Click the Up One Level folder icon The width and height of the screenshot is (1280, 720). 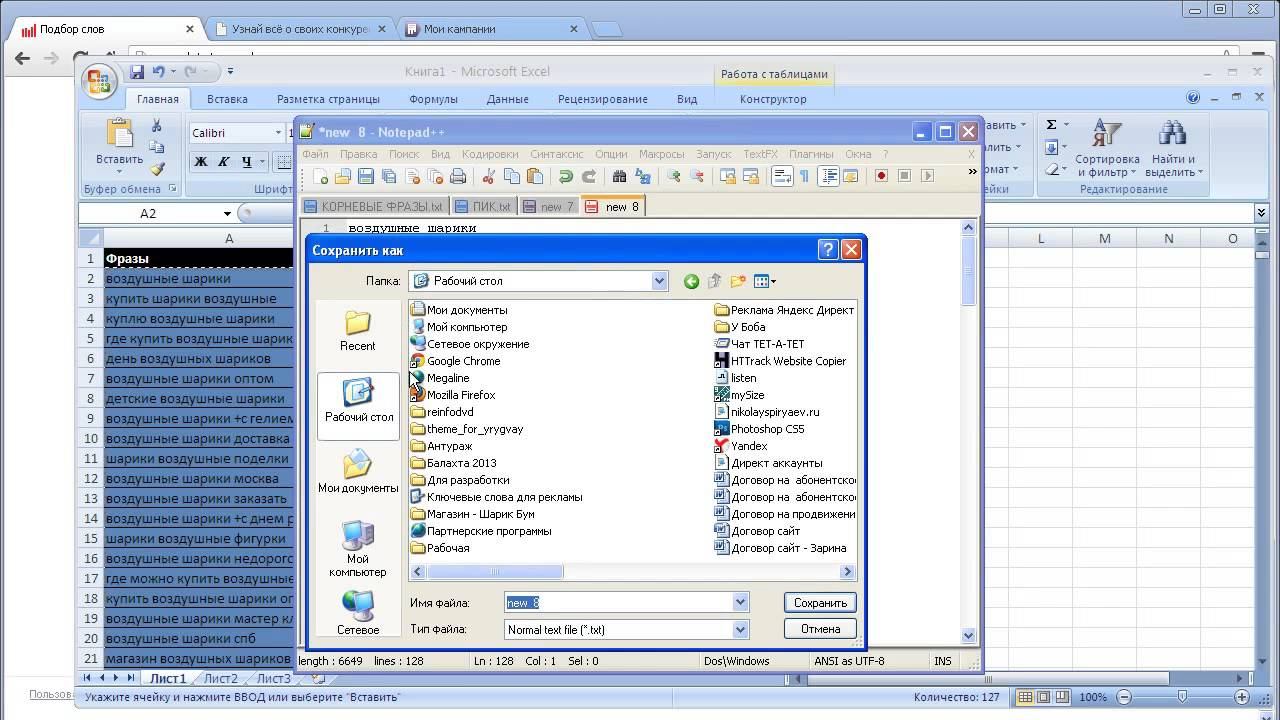tap(714, 282)
